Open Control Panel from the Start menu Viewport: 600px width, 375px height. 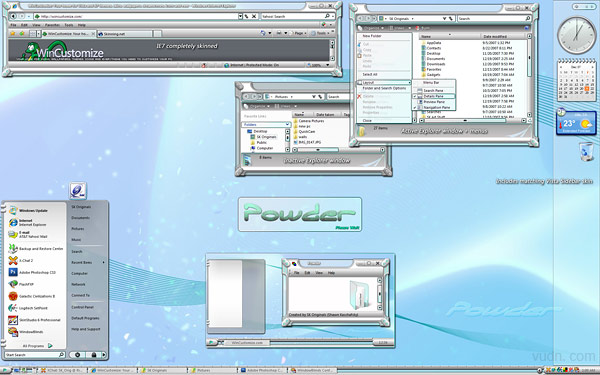[82, 307]
